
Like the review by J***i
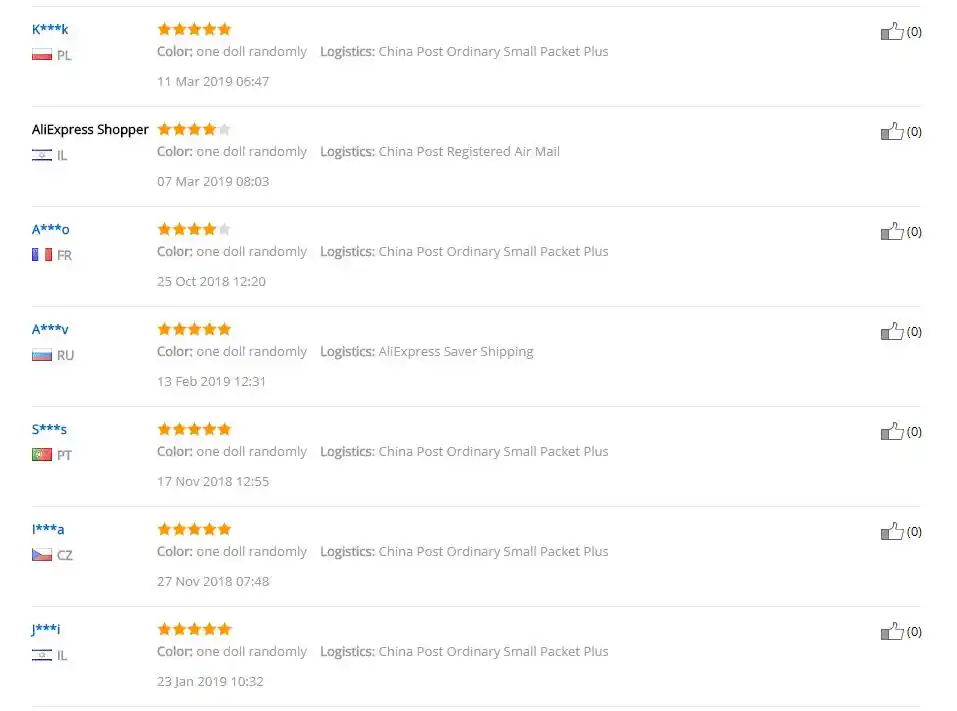[892, 632]
